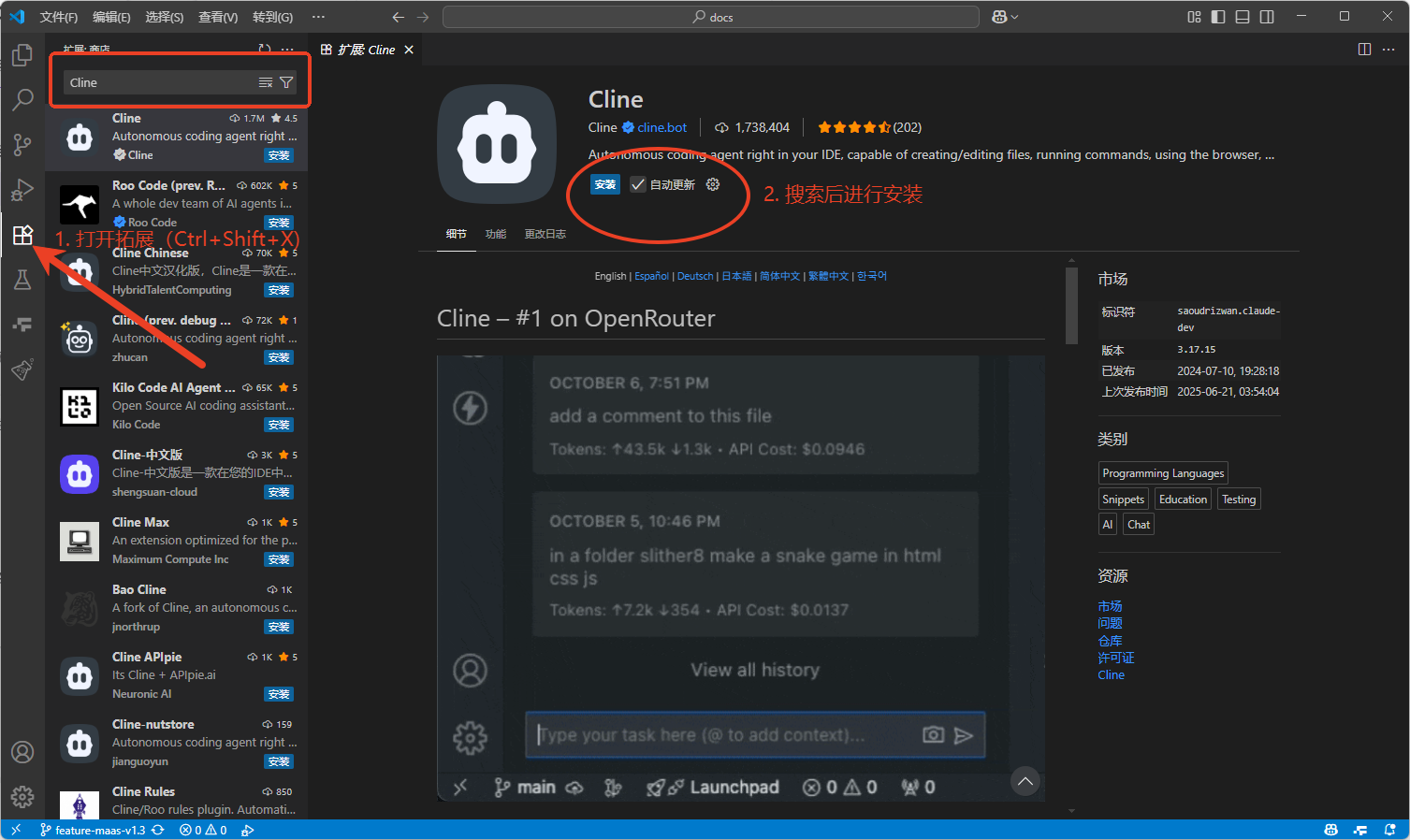Screen dimensions: 1410x840
Task: Open the Manage gear at activity bar bottom
Action: pos(22,796)
